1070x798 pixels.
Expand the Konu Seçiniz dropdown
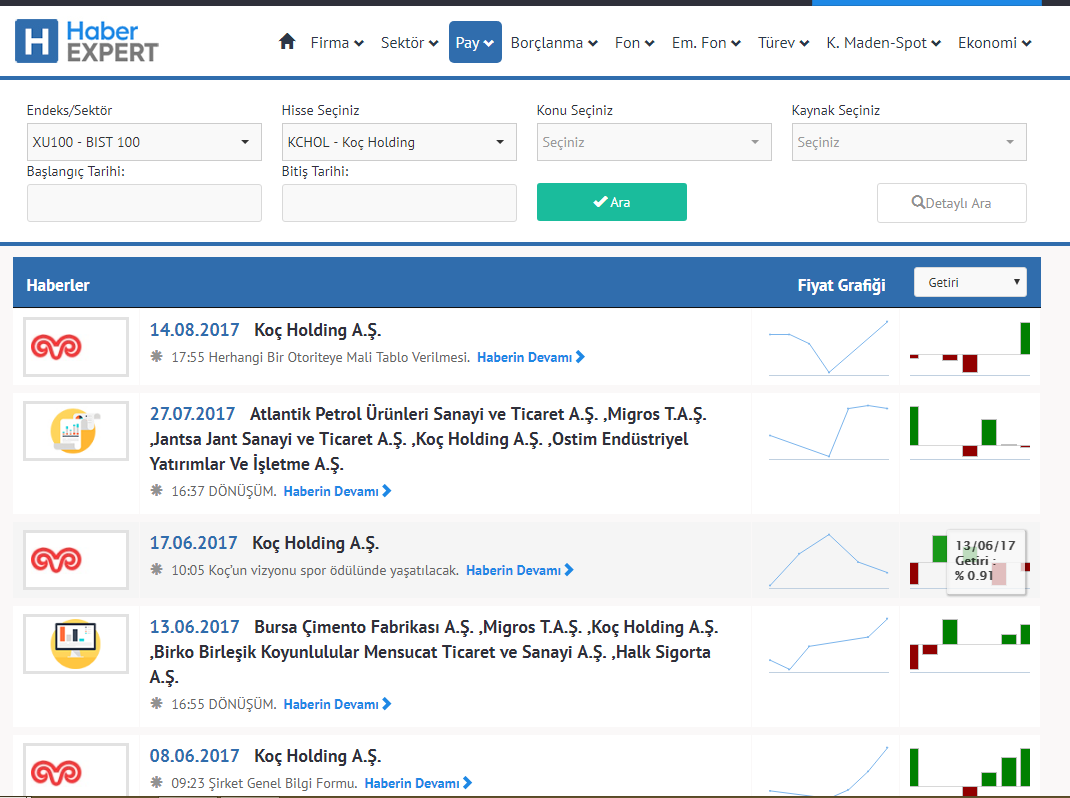tap(654, 142)
